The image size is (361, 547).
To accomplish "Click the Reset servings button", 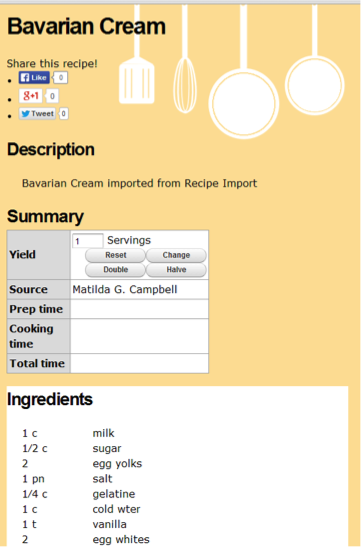I will point(115,255).
